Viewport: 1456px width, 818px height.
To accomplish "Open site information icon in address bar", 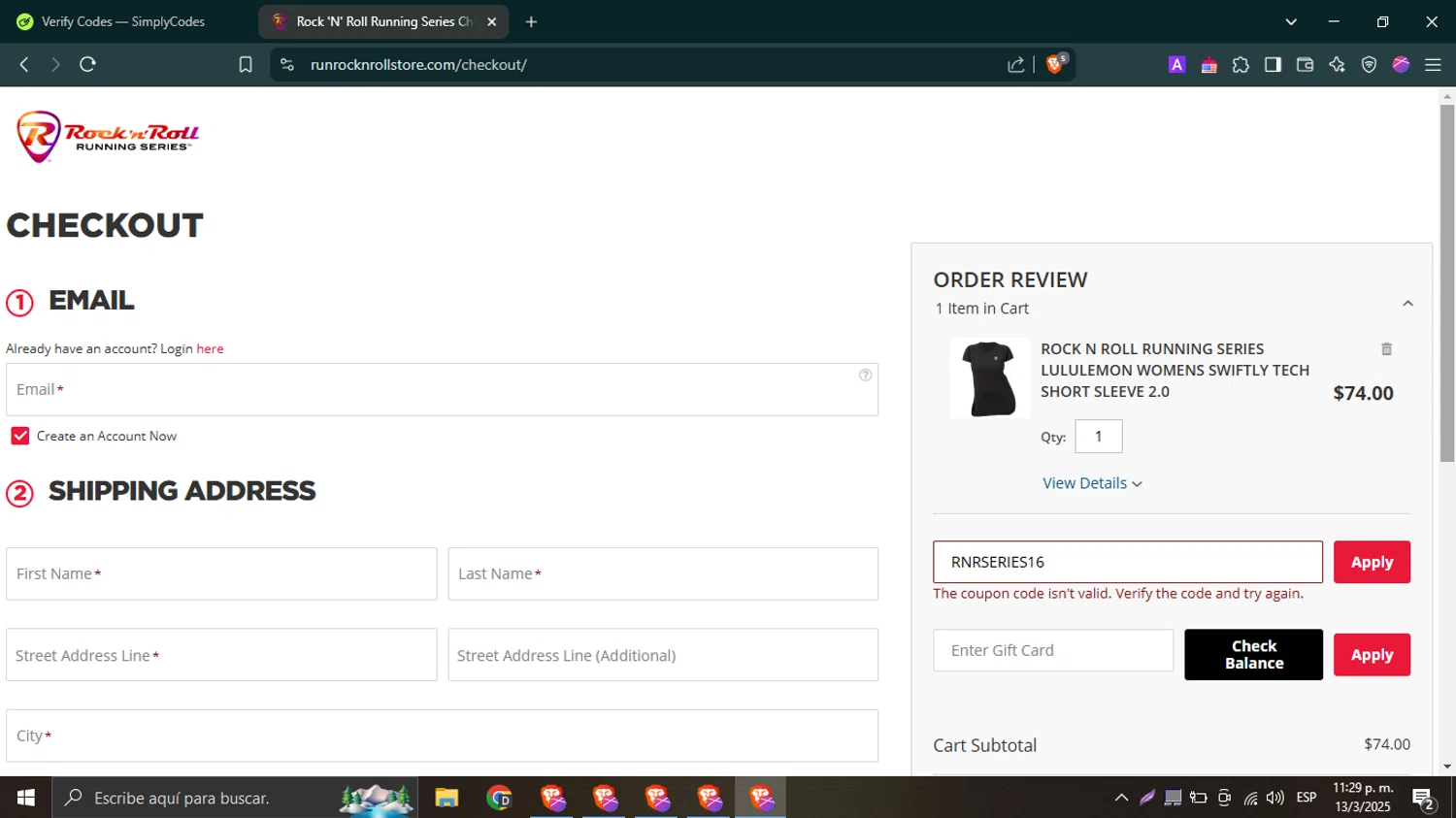I will pyautogui.click(x=286, y=64).
